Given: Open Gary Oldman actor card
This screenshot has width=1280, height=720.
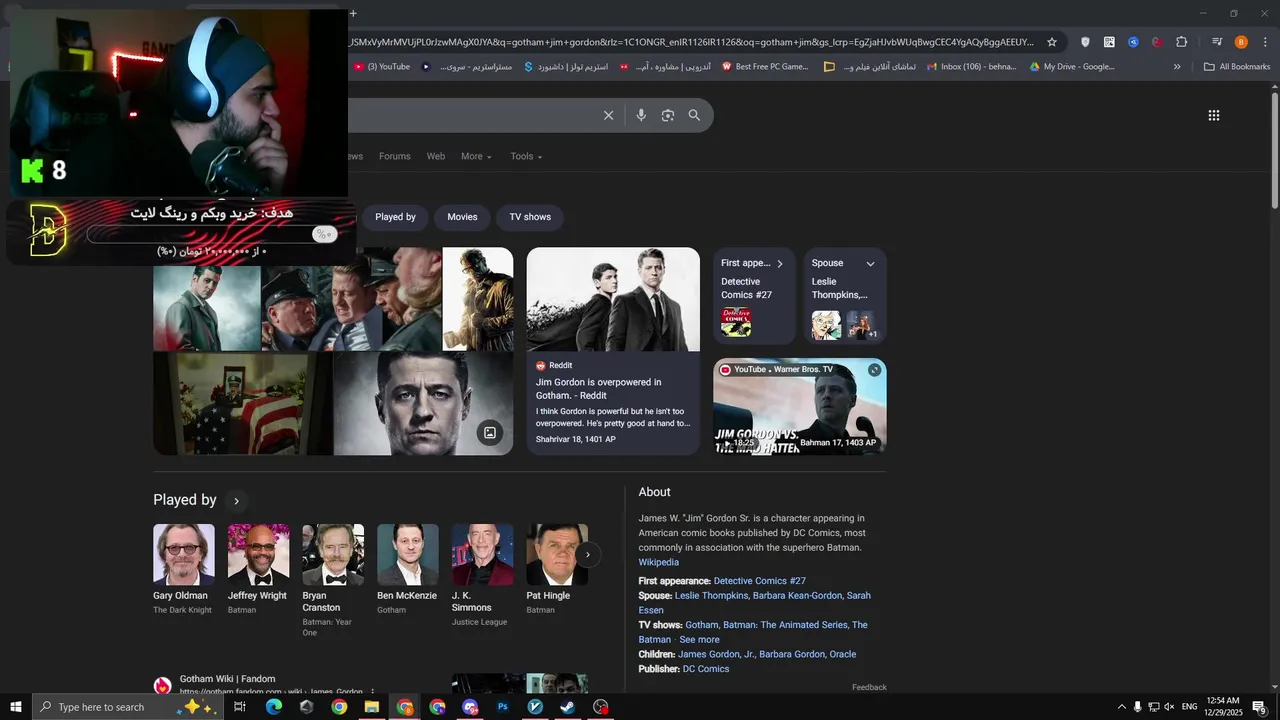Looking at the screenshot, I should [x=183, y=569].
